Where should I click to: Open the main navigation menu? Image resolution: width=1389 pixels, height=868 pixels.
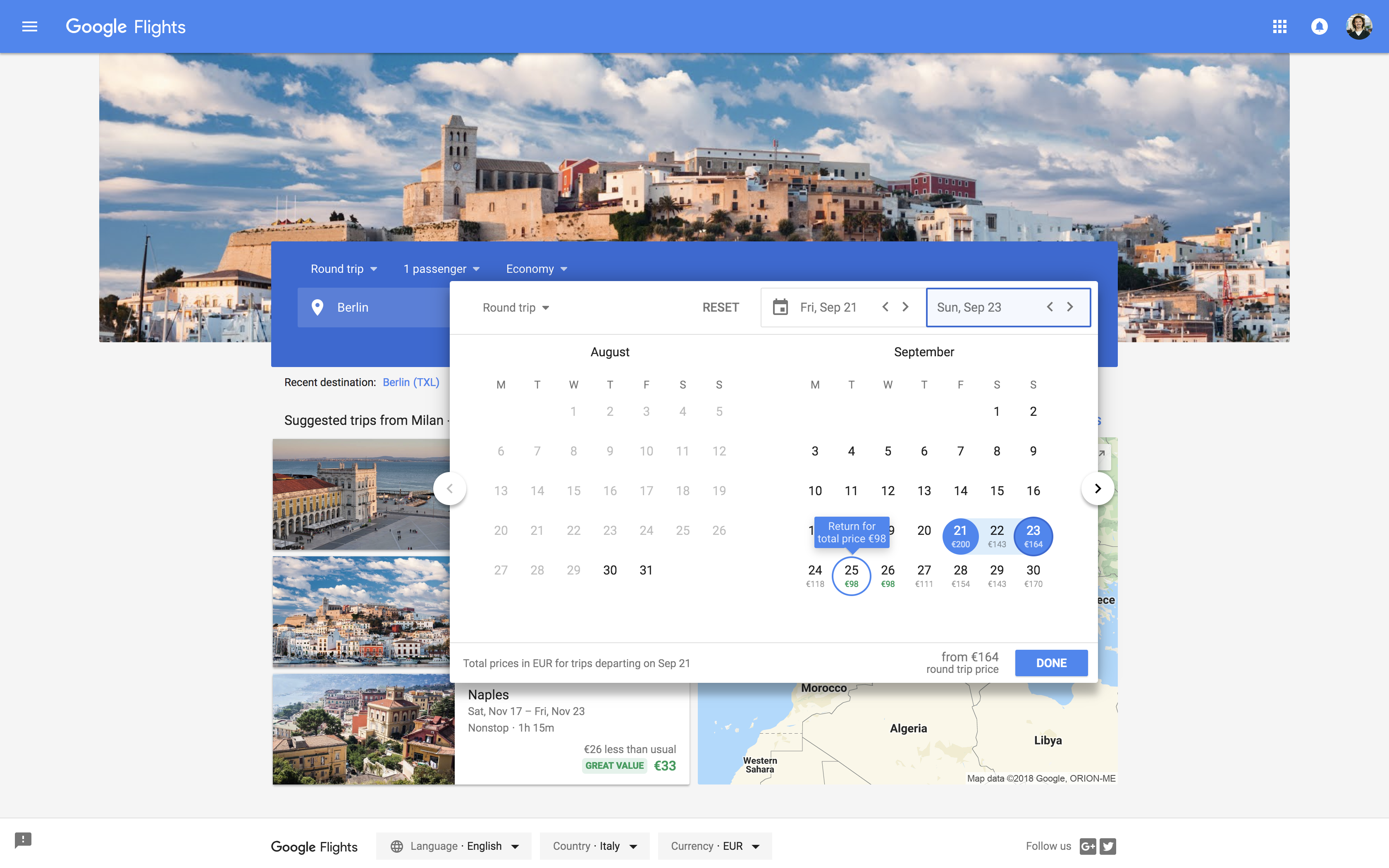click(x=29, y=26)
